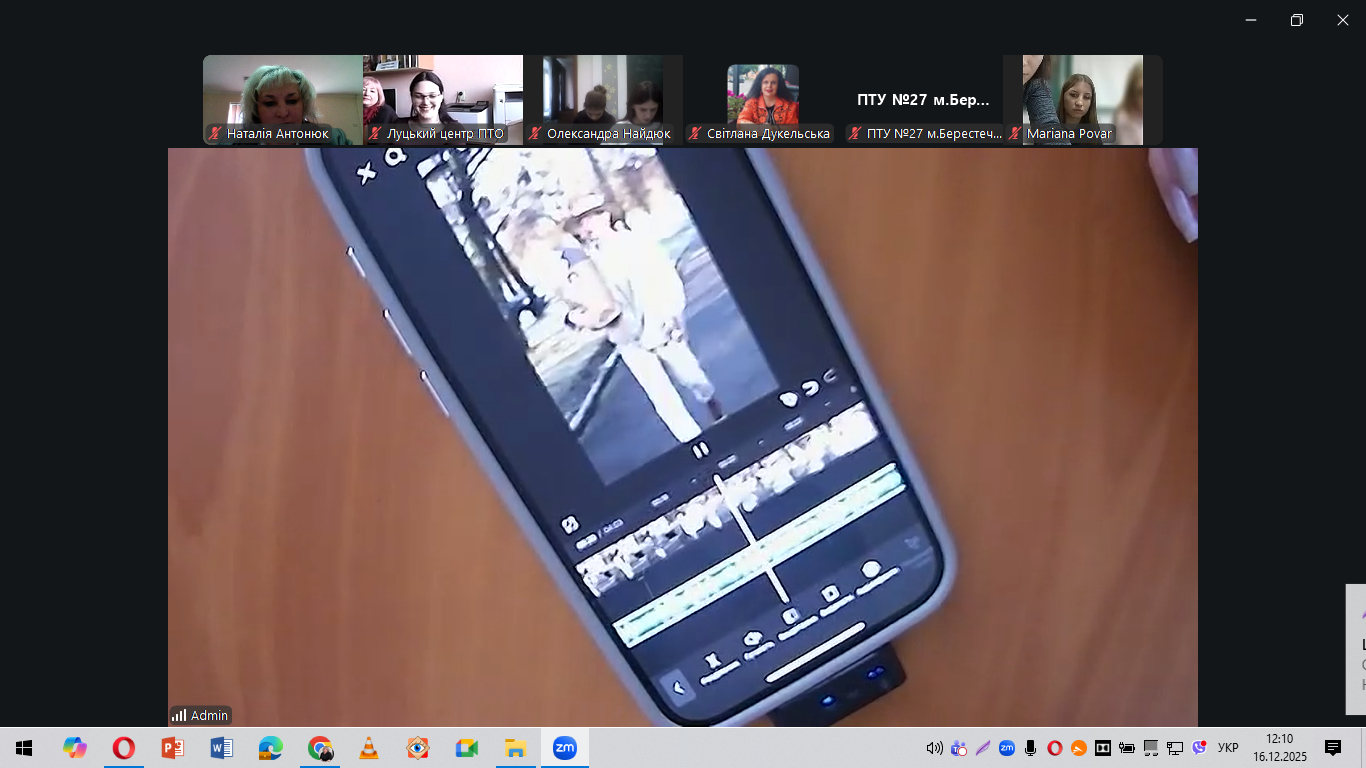Open Google Chrome from the taskbar

click(x=320, y=748)
